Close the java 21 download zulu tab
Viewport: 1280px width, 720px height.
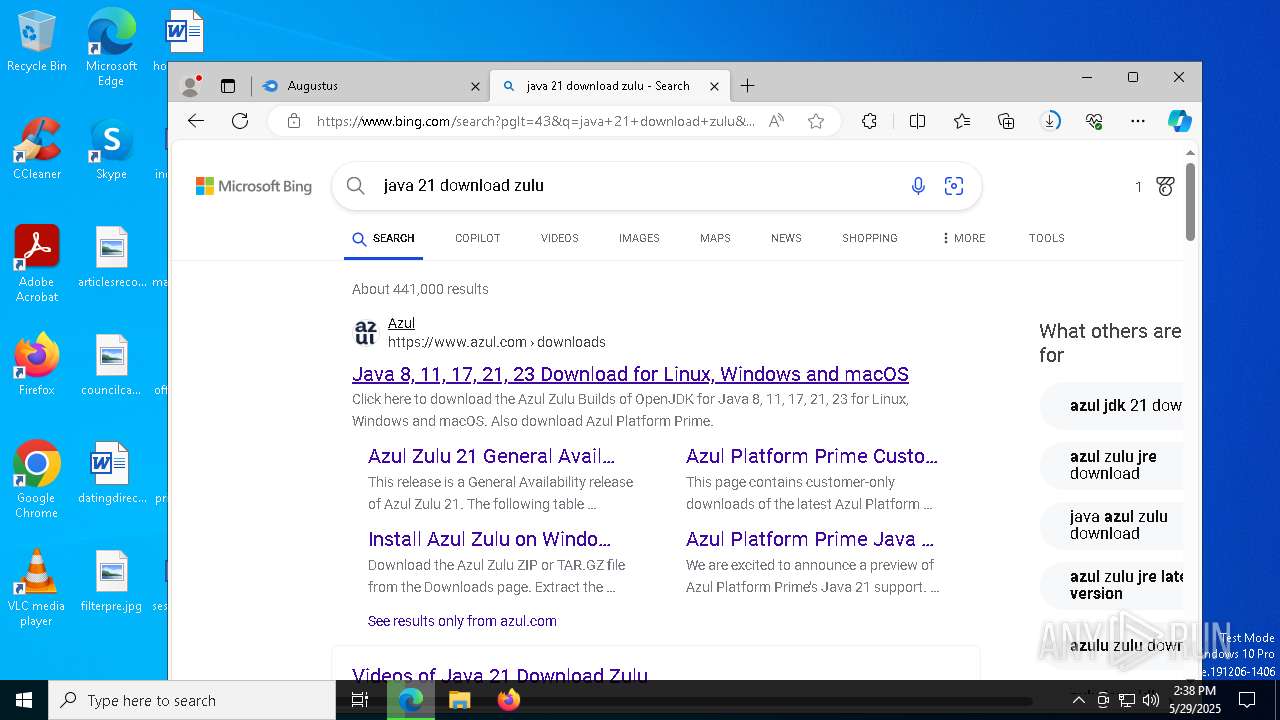click(714, 86)
